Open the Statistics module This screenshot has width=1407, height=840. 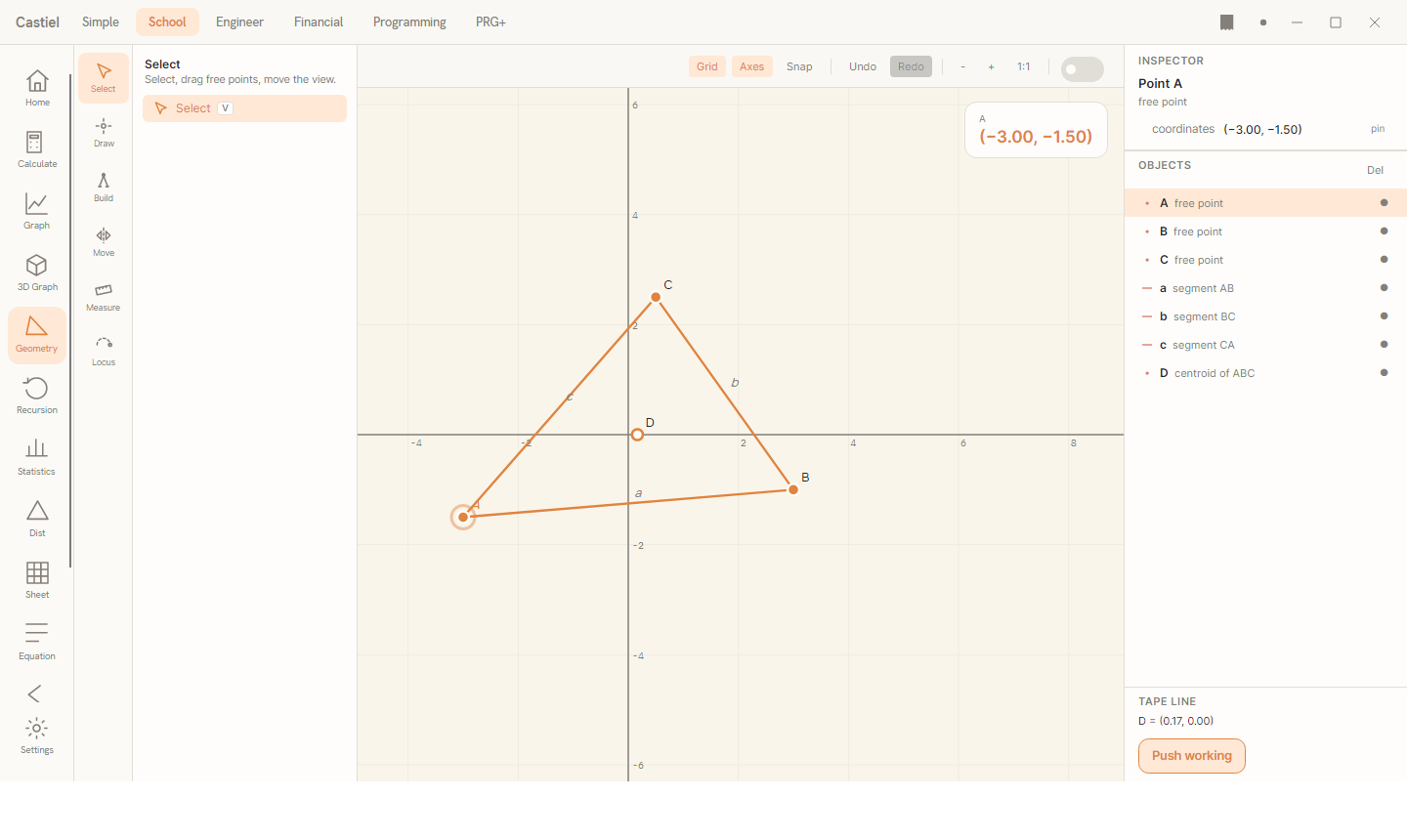(37, 458)
